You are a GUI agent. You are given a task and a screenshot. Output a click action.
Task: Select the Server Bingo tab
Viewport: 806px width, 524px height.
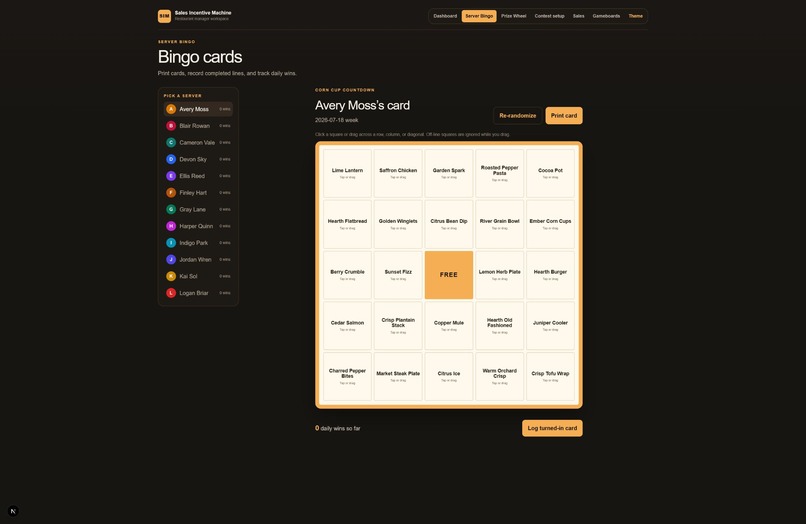pos(479,16)
